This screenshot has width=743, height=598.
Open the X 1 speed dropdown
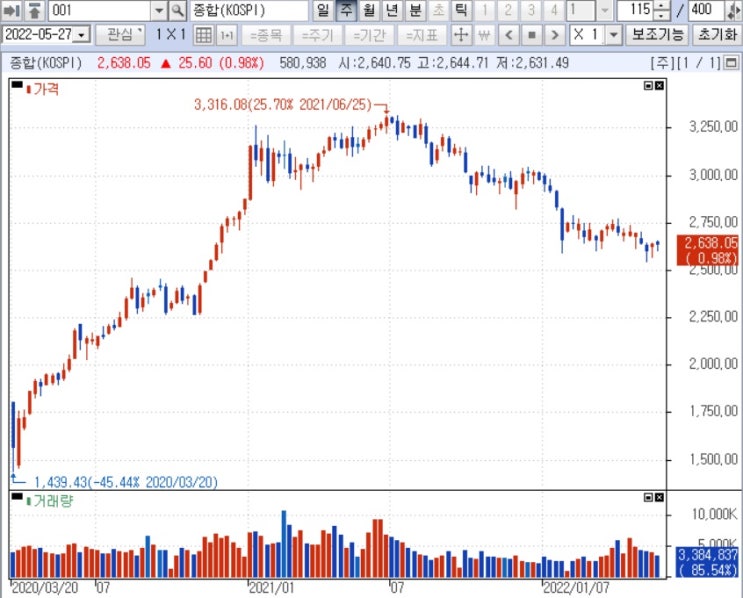614,35
